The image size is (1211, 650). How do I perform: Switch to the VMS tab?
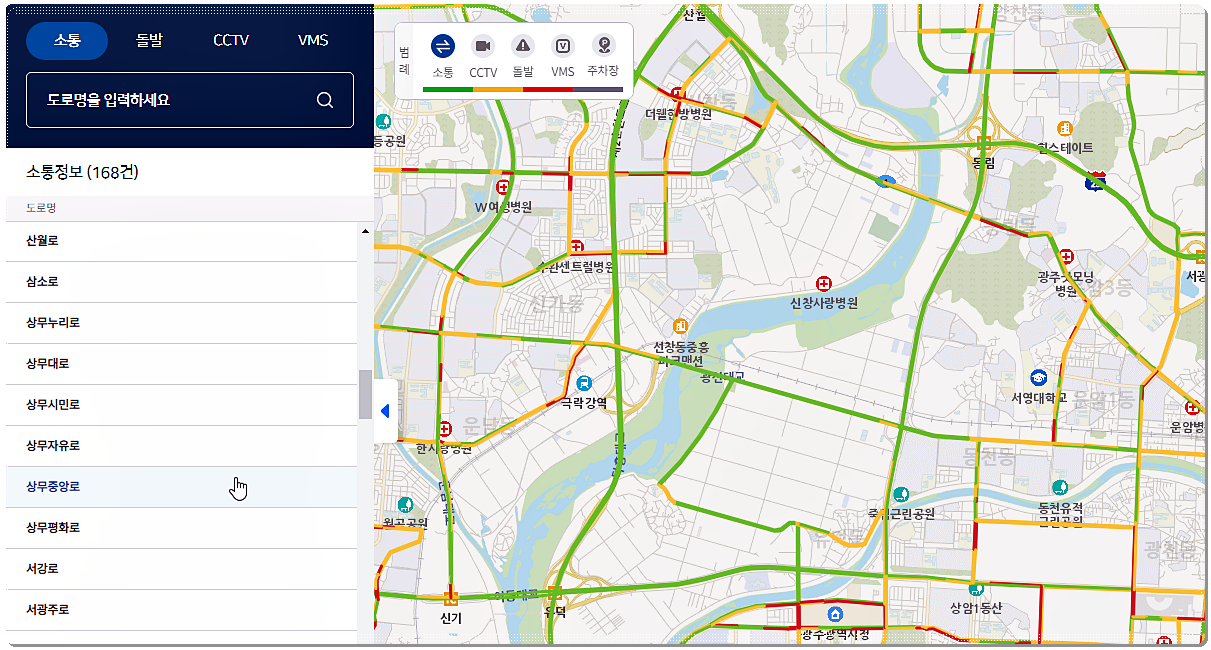click(x=313, y=41)
